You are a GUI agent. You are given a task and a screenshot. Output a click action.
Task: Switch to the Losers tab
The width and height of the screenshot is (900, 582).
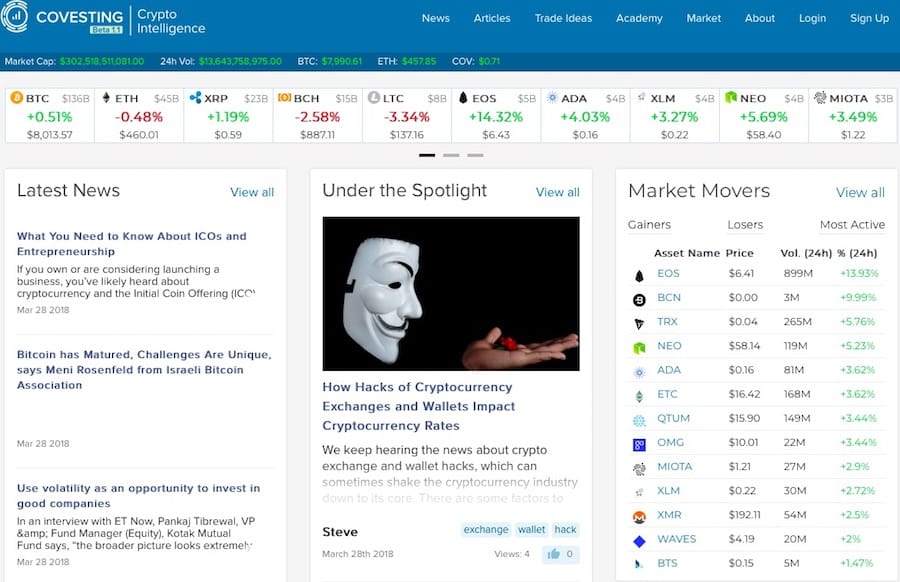tap(745, 225)
